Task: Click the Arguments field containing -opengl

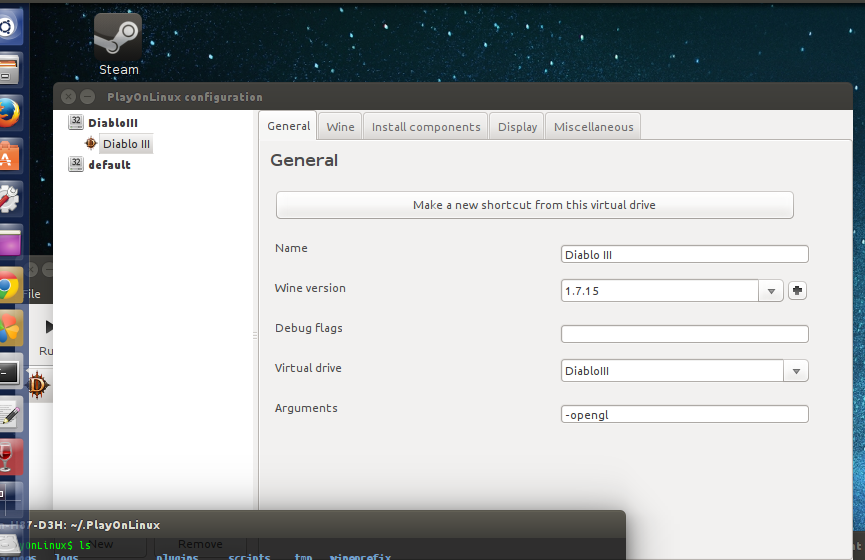Action: click(685, 414)
